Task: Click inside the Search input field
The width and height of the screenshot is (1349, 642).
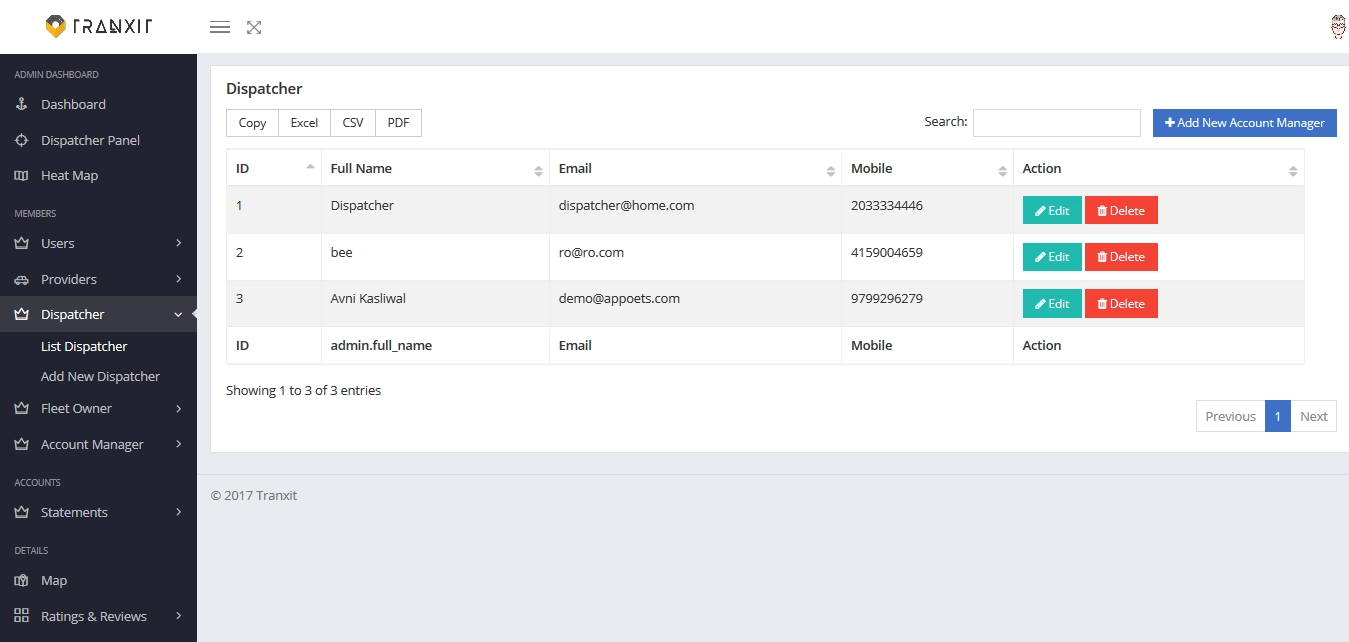Action: coord(1056,122)
